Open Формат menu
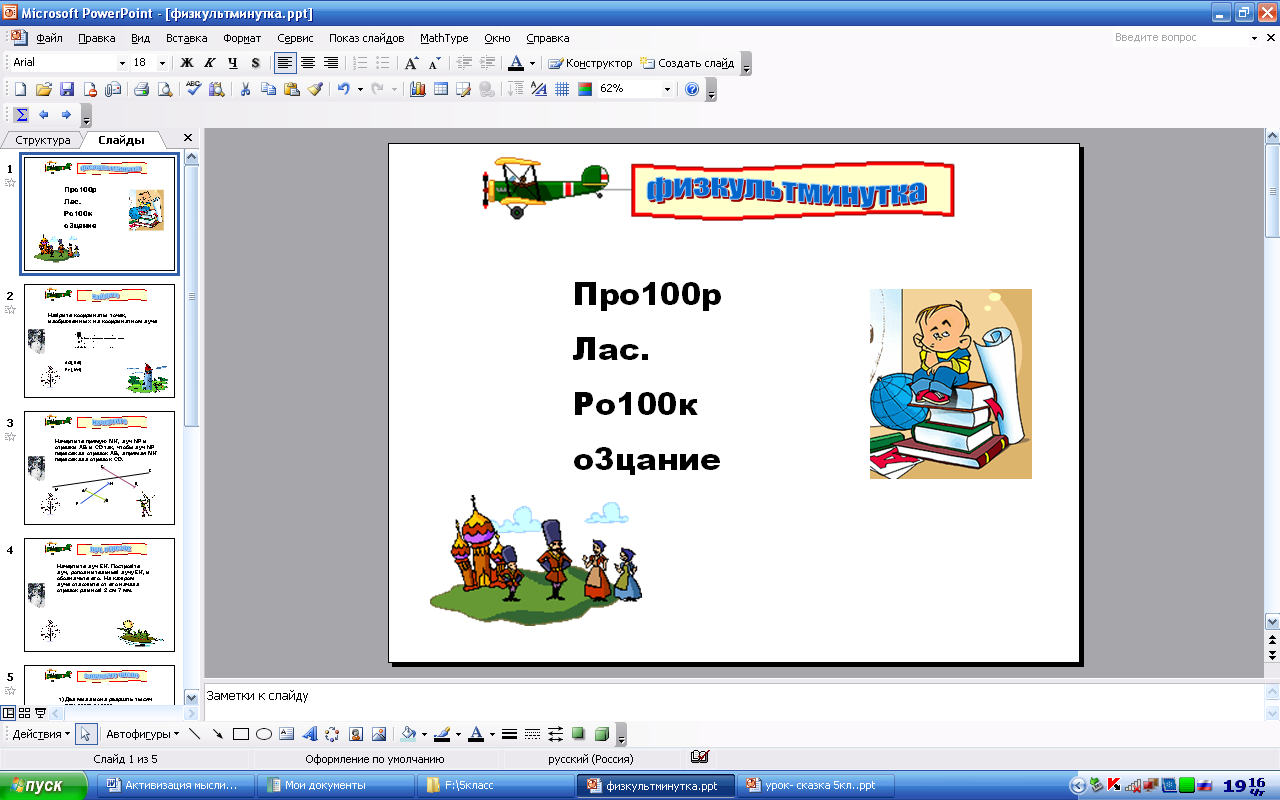 (x=242, y=38)
